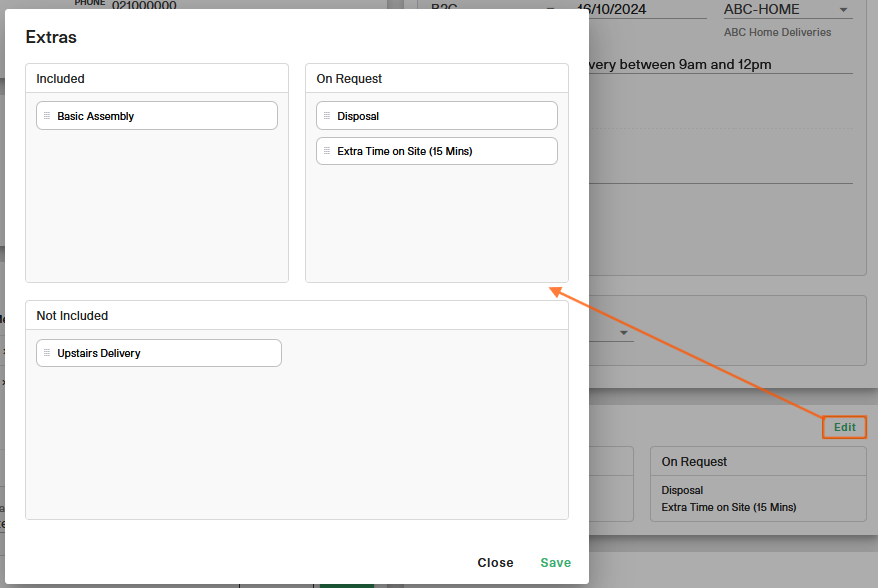
Task: Click the Not Included panel header
Action: click(297, 316)
